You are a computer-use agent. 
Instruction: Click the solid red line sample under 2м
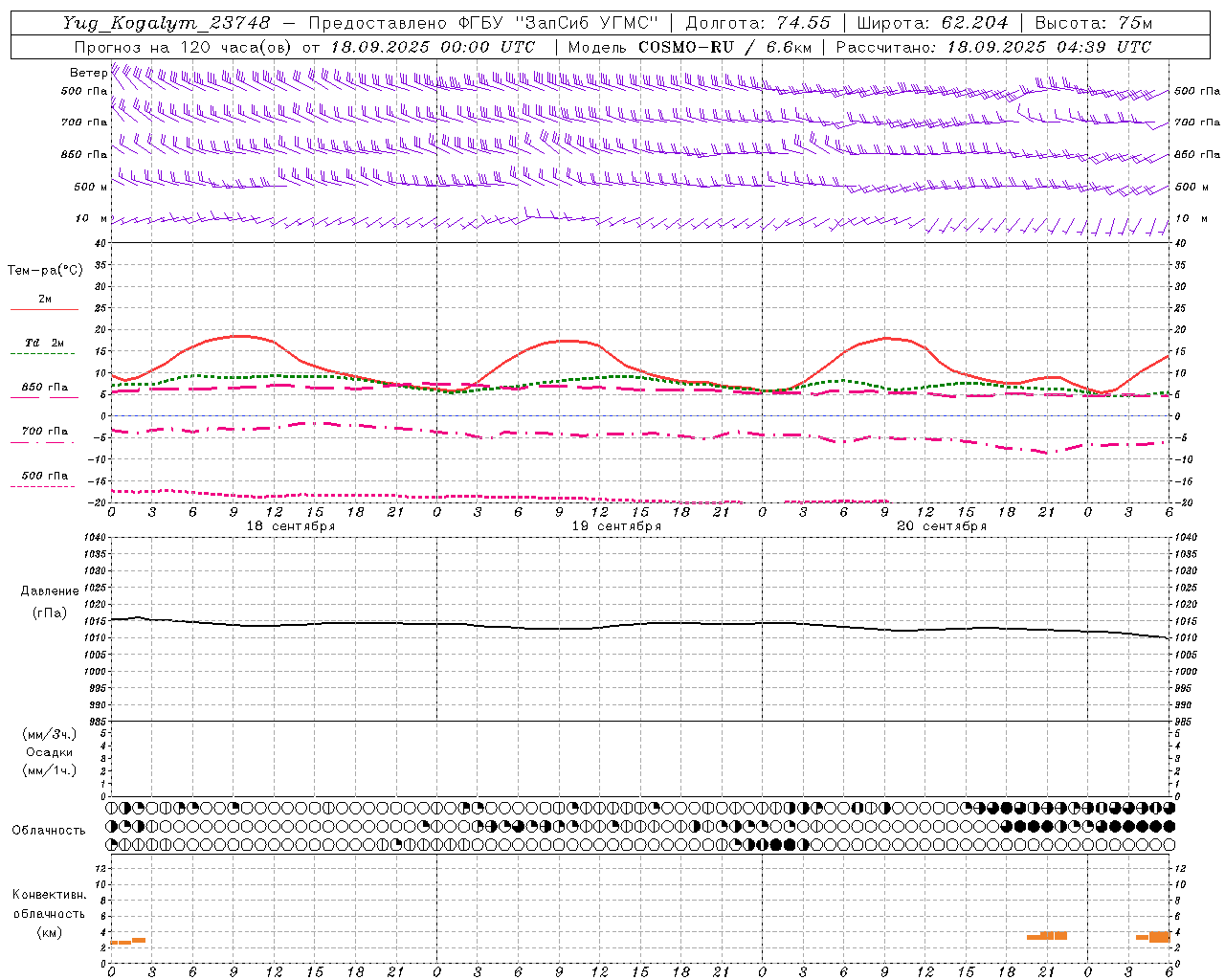tap(44, 310)
